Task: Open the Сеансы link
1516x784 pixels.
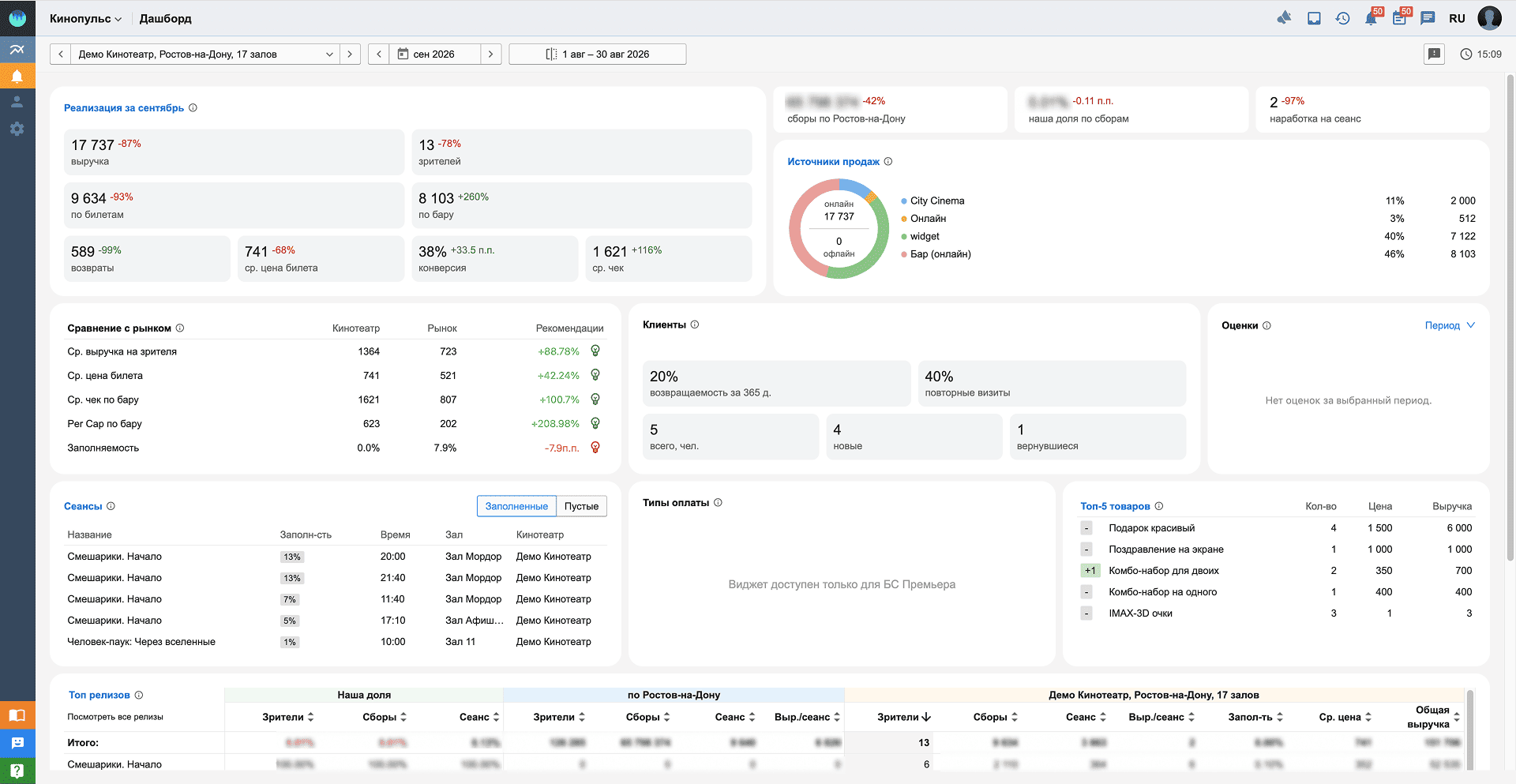Action: (x=83, y=506)
